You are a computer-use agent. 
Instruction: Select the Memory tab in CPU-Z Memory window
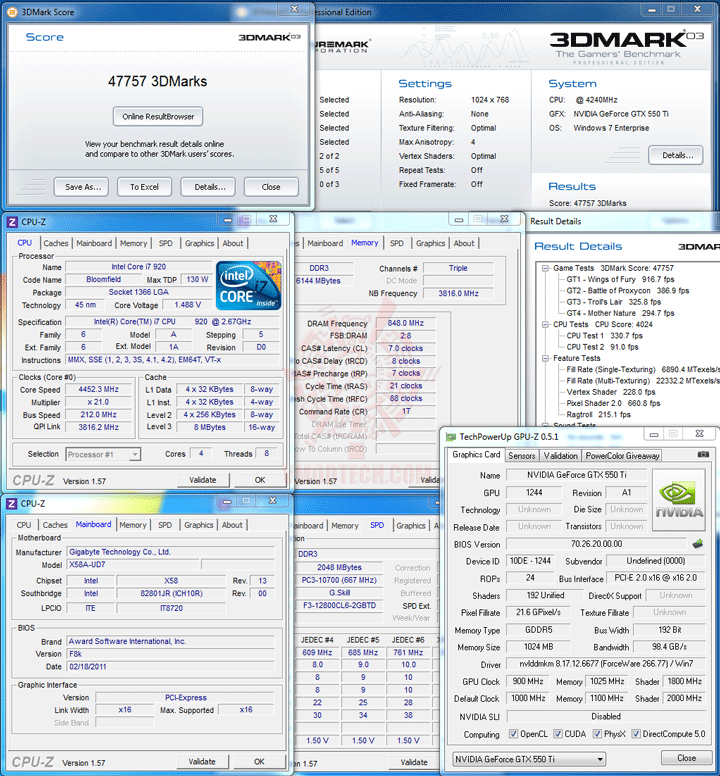point(364,243)
